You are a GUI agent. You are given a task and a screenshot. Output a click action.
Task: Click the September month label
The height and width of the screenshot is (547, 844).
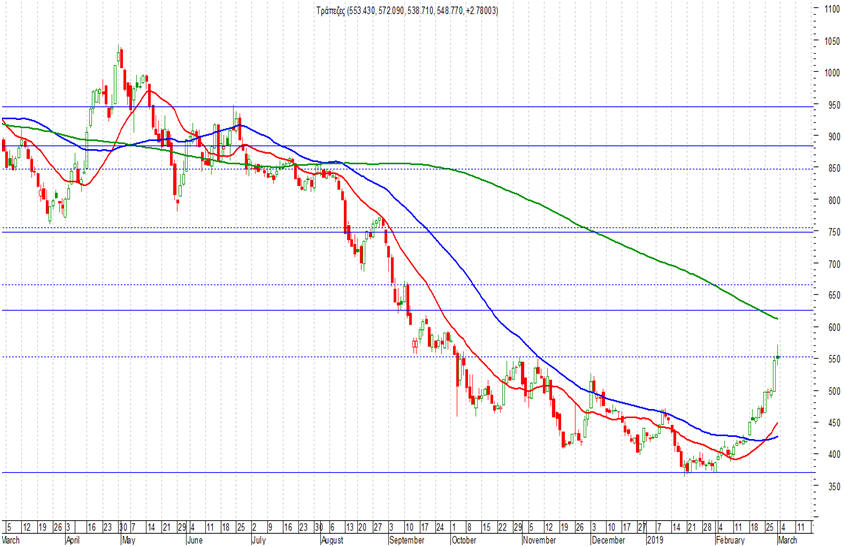[406, 540]
